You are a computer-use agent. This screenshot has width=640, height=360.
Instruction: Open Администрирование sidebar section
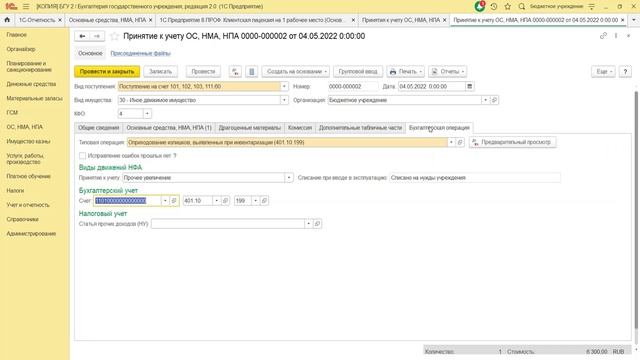(31, 233)
